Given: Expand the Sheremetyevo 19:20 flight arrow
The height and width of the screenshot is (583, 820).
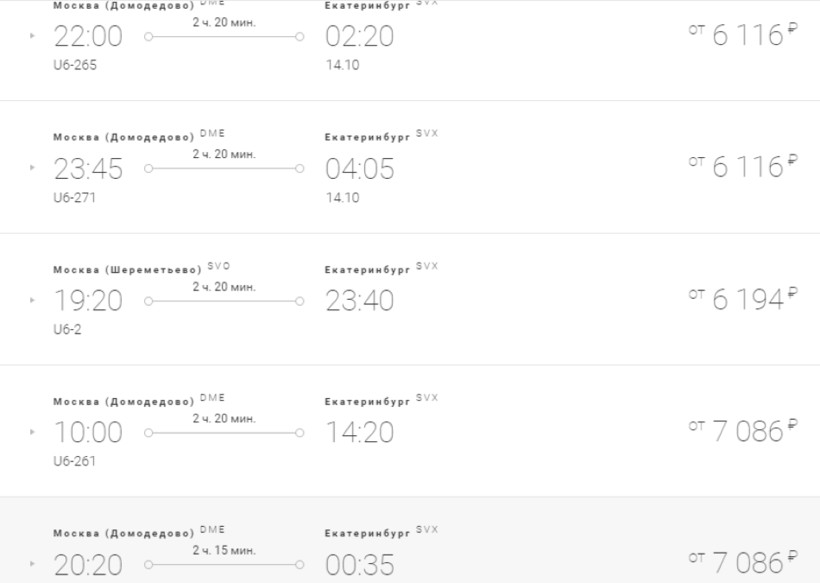Looking at the screenshot, I should [x=32, y=300].
